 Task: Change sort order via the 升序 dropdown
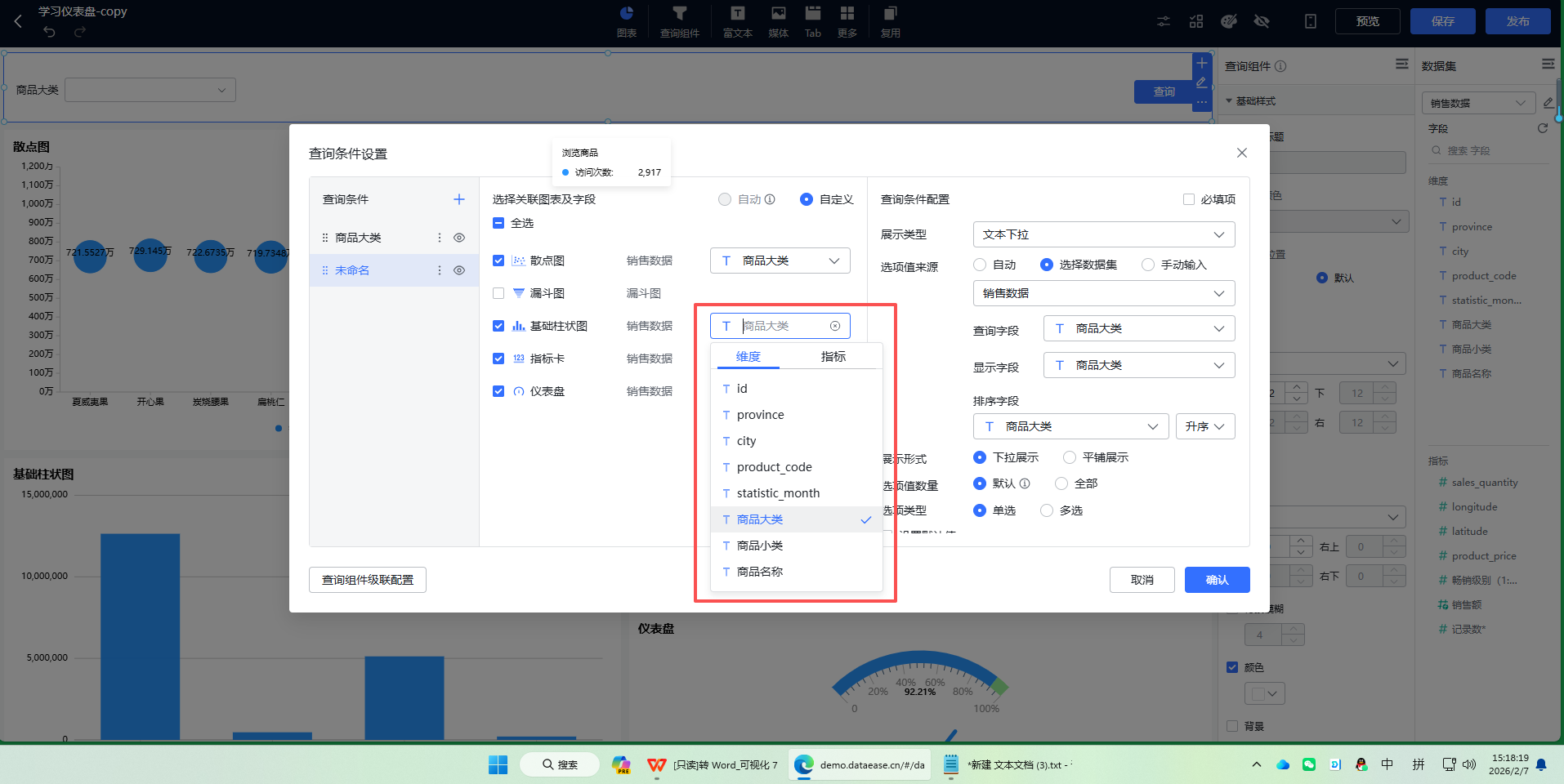pyautogui.click(x=1205, y=425)
